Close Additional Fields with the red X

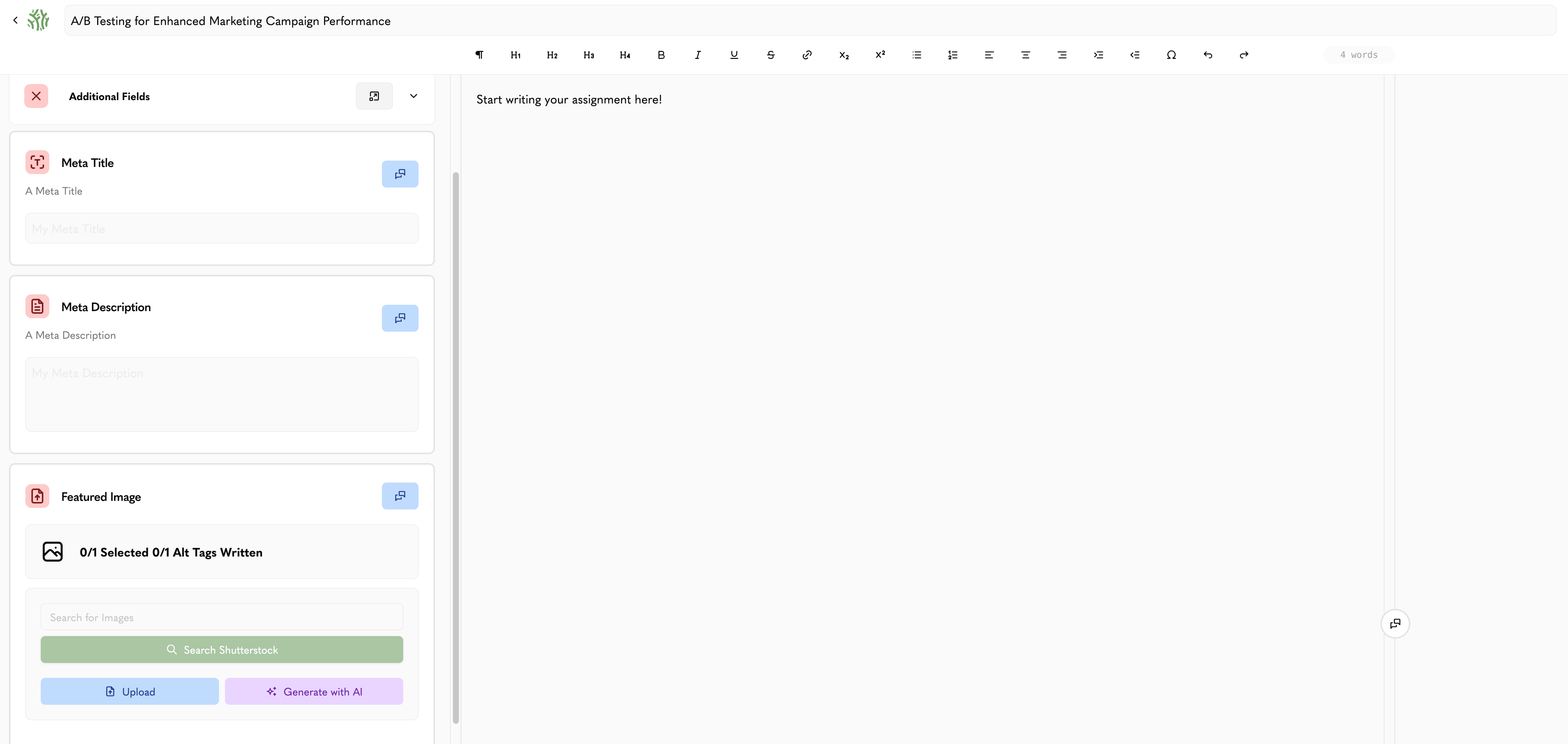(37, 96)
